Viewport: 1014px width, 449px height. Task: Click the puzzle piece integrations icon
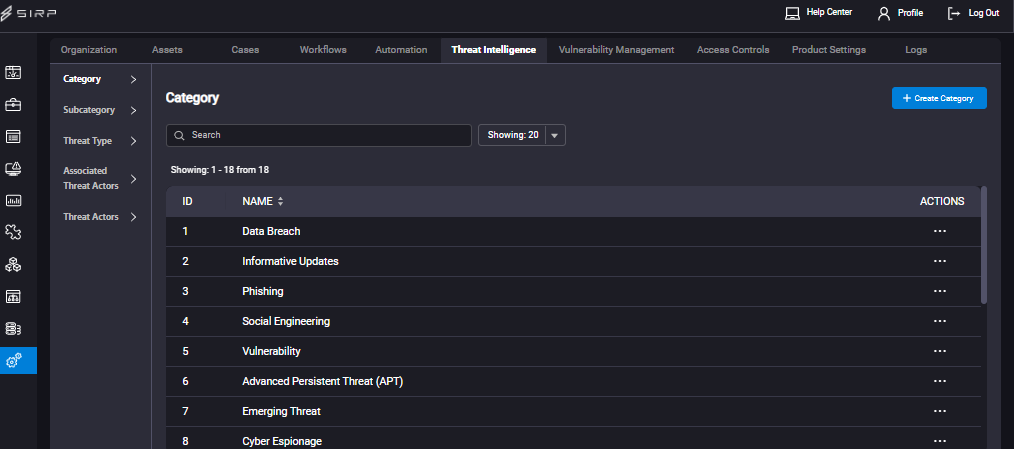14,232
